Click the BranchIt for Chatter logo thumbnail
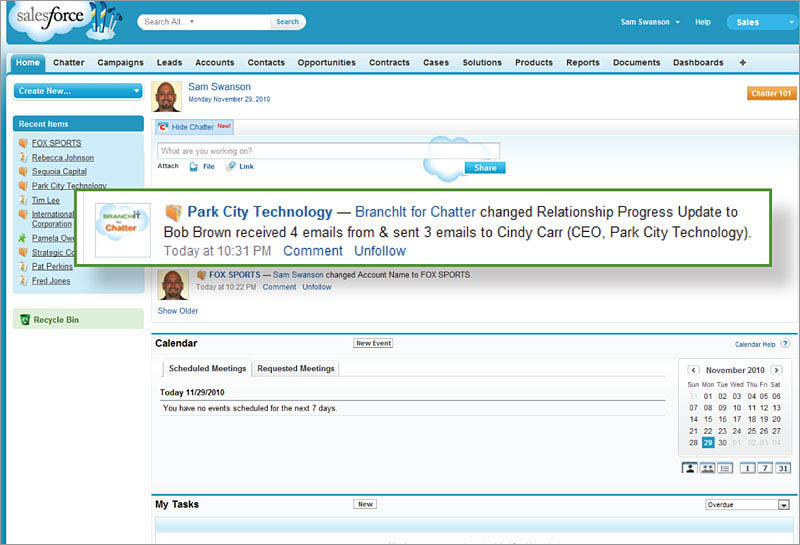Viewport: 800px width, 545px height. pos(122,230)
